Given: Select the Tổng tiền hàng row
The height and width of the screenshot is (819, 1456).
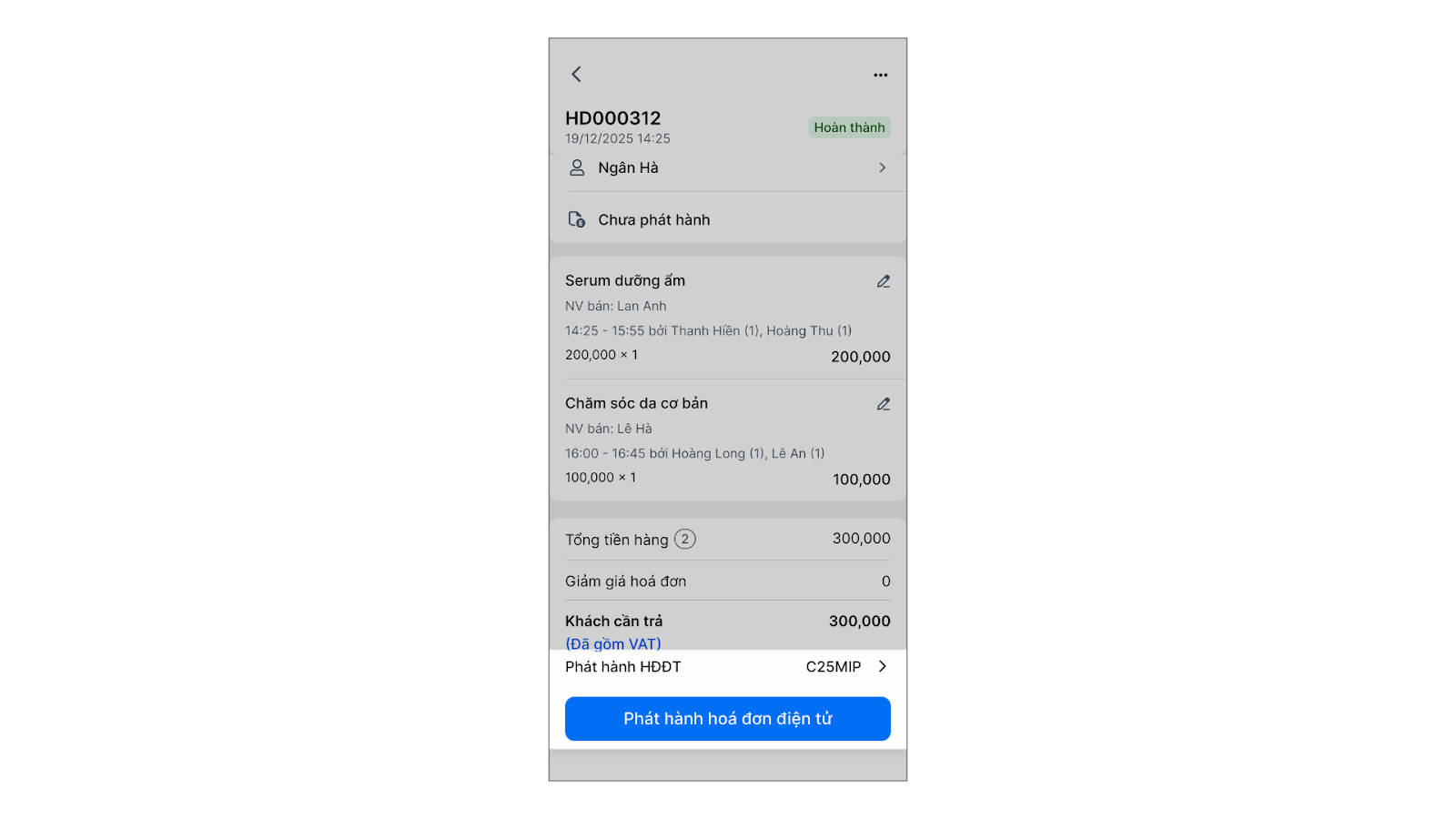Looking at the screenshot, I should point(728,539).
